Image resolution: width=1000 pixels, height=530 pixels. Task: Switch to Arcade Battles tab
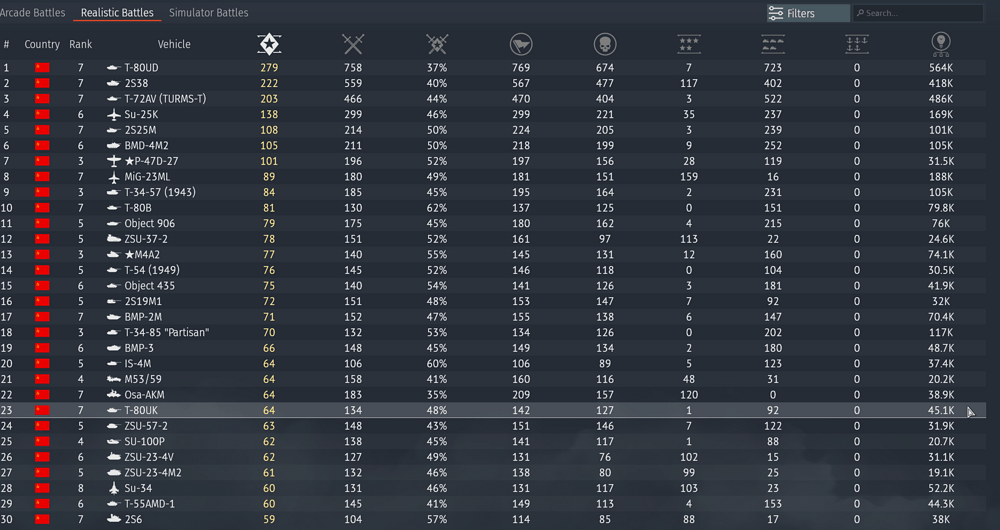pyautogui.click(x=32, y=13)
